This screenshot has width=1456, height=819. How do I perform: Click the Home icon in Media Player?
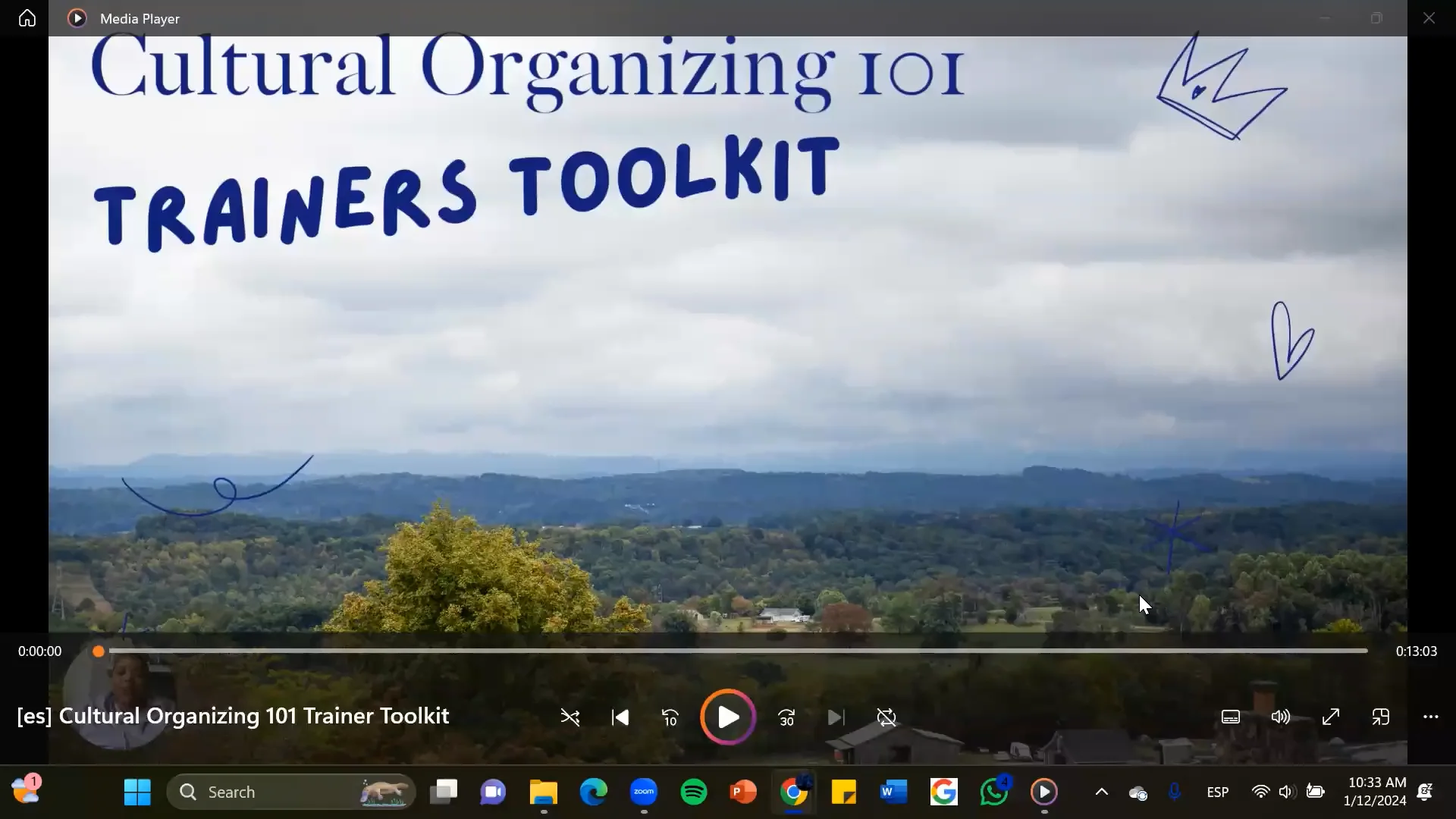tap(27, 17)
